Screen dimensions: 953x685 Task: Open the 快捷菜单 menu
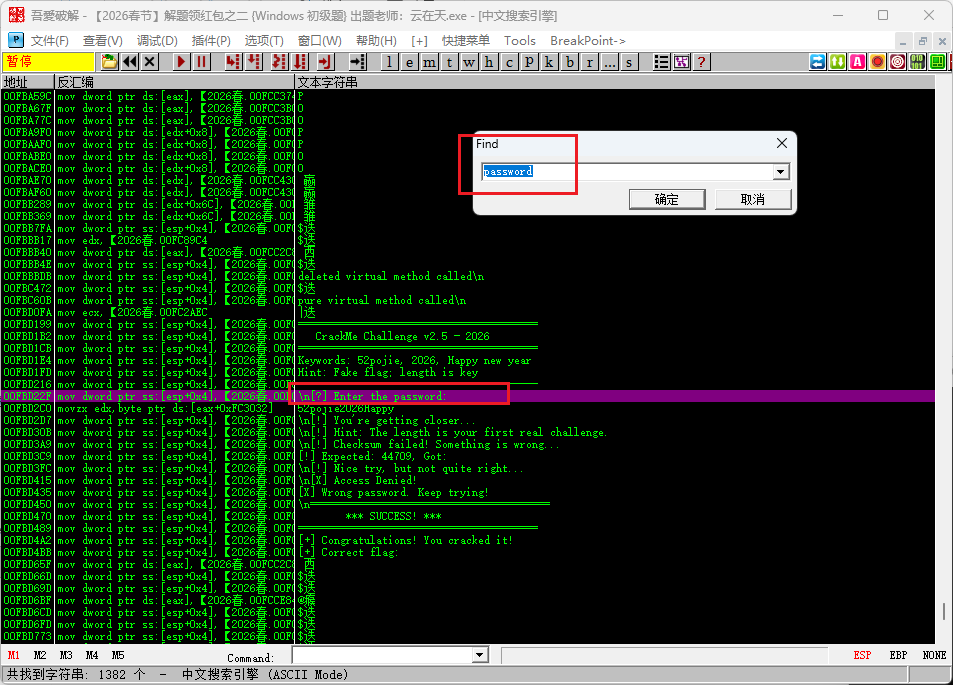[x=466, y=41]
